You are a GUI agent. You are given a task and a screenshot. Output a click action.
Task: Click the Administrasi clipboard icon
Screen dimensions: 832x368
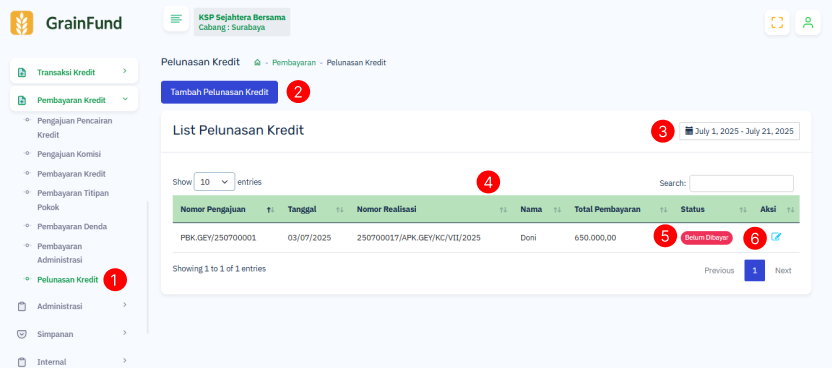pyautogui.click(x=22, y=306)
